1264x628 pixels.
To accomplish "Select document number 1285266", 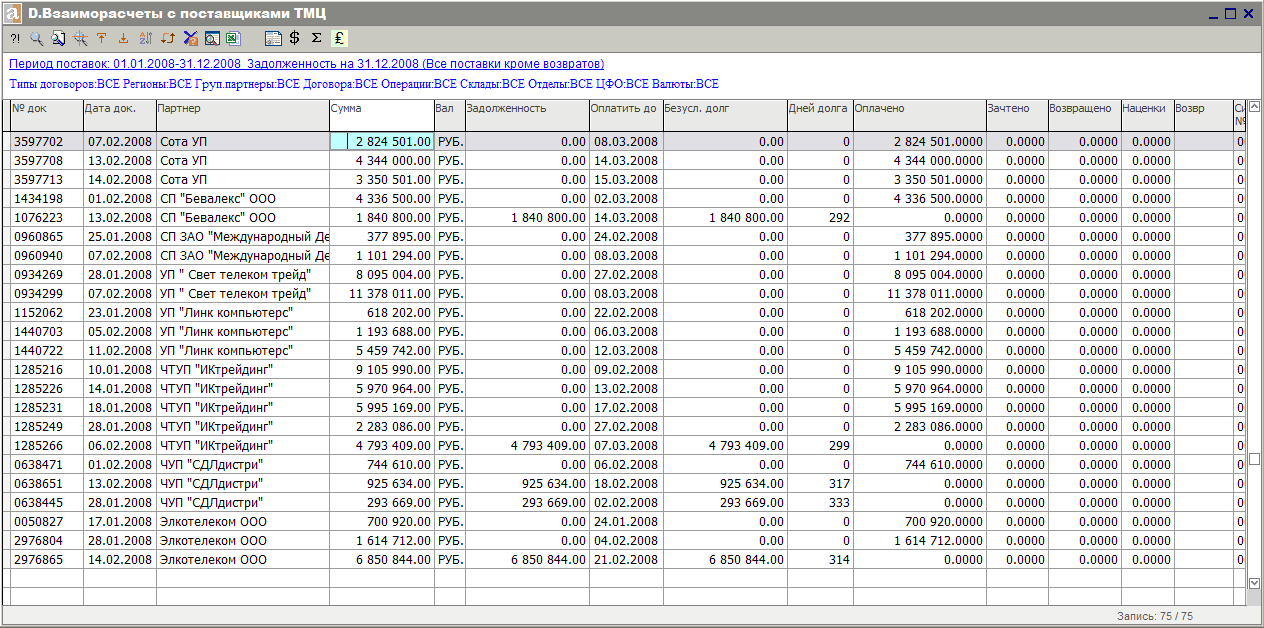I will 46,446.
